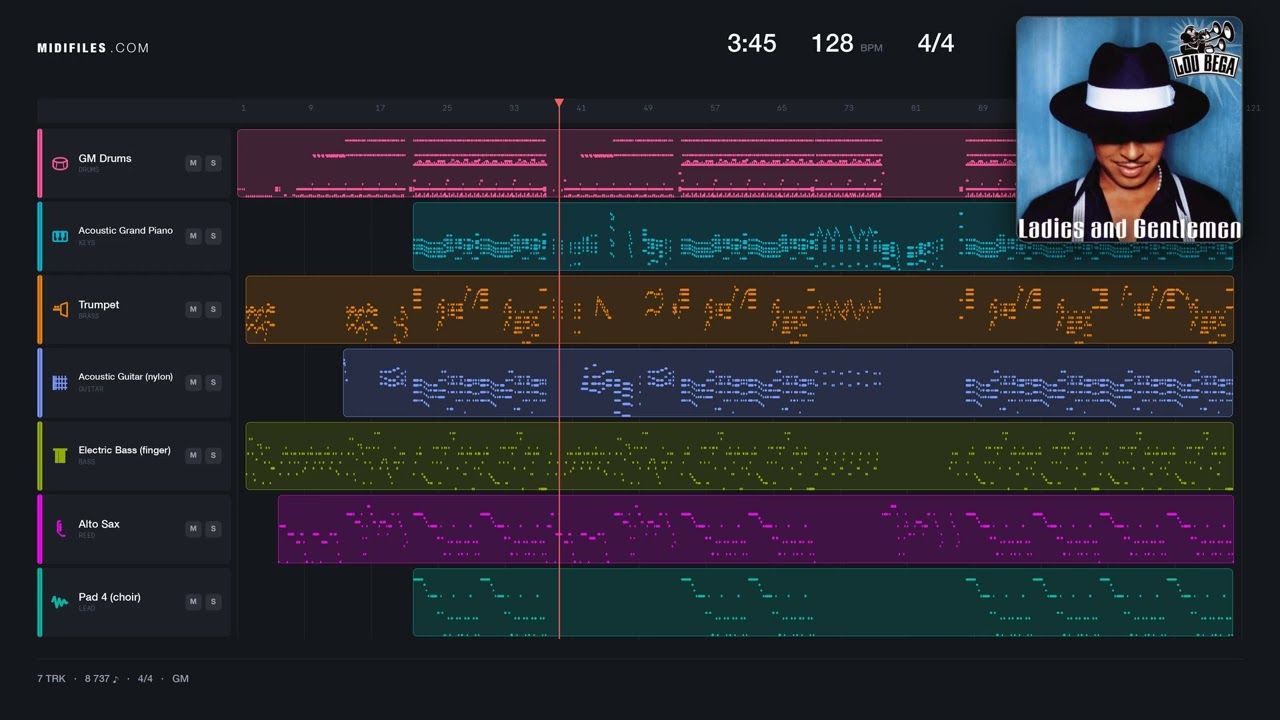This screenshot has width=1280, height=720.
Task: Mute the Acoustic Guitar (nylon) track
Action: point(193,382)
